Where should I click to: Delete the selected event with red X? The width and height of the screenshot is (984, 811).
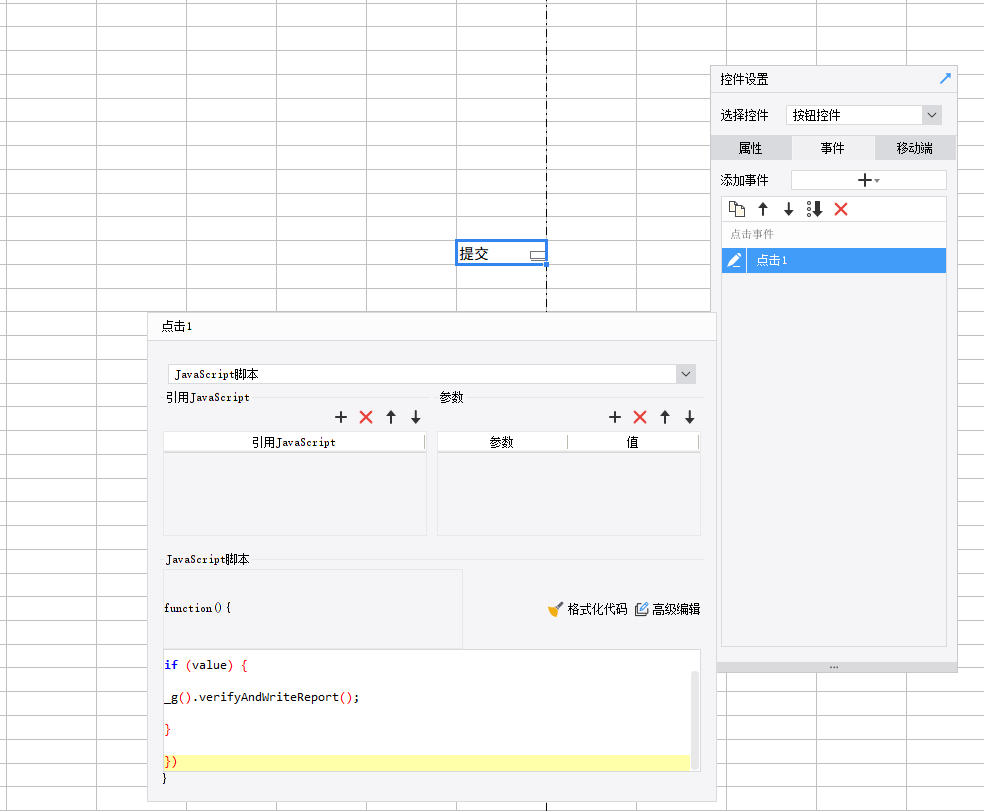click(841, 209)
